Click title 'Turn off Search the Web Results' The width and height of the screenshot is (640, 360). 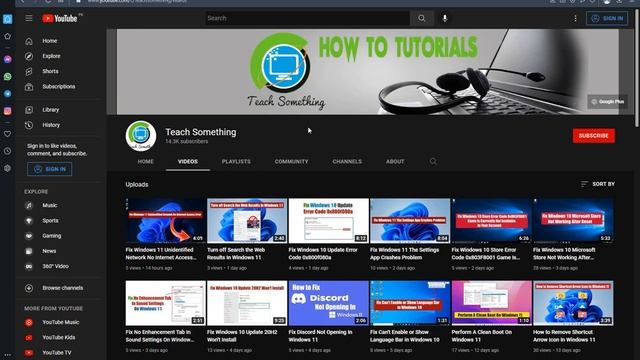[x=236, y=253]
